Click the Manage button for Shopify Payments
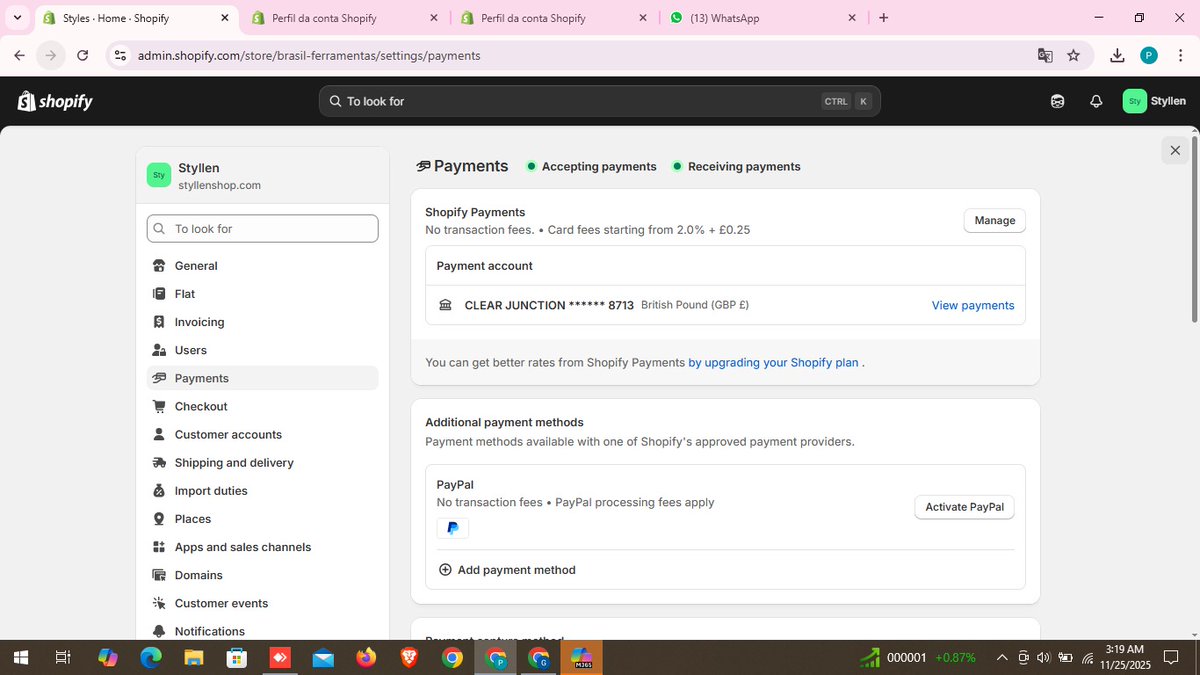The width and height of the screenshot is (1200, 675). 994,220
